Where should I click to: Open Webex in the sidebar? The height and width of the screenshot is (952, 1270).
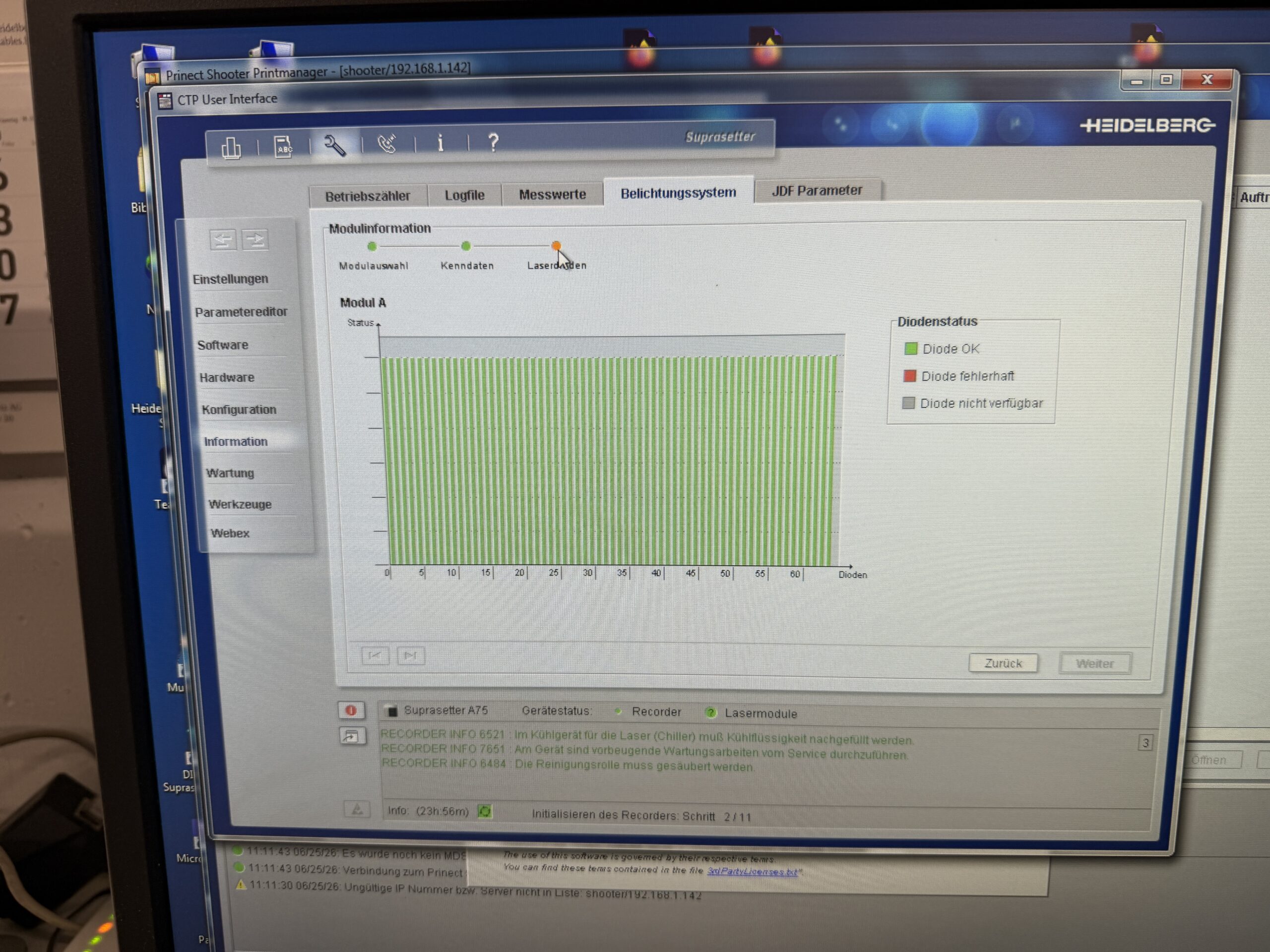click(x=230, y=533)
